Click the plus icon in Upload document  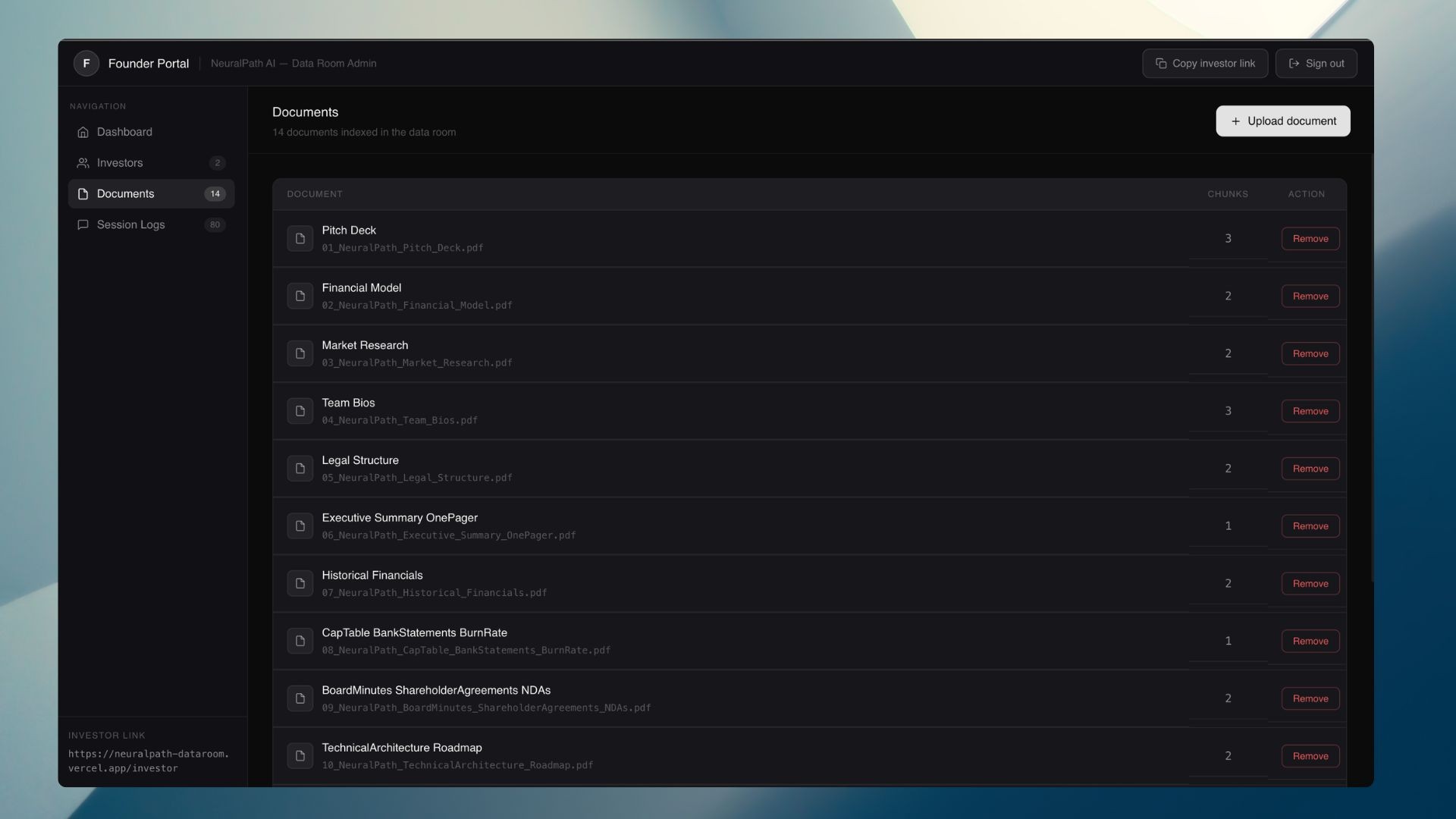(x=1236, y=121)
